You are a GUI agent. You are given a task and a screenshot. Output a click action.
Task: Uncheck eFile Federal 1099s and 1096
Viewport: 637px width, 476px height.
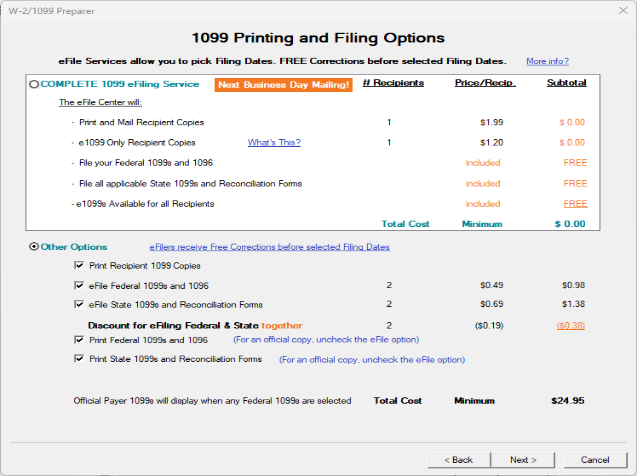79,285
